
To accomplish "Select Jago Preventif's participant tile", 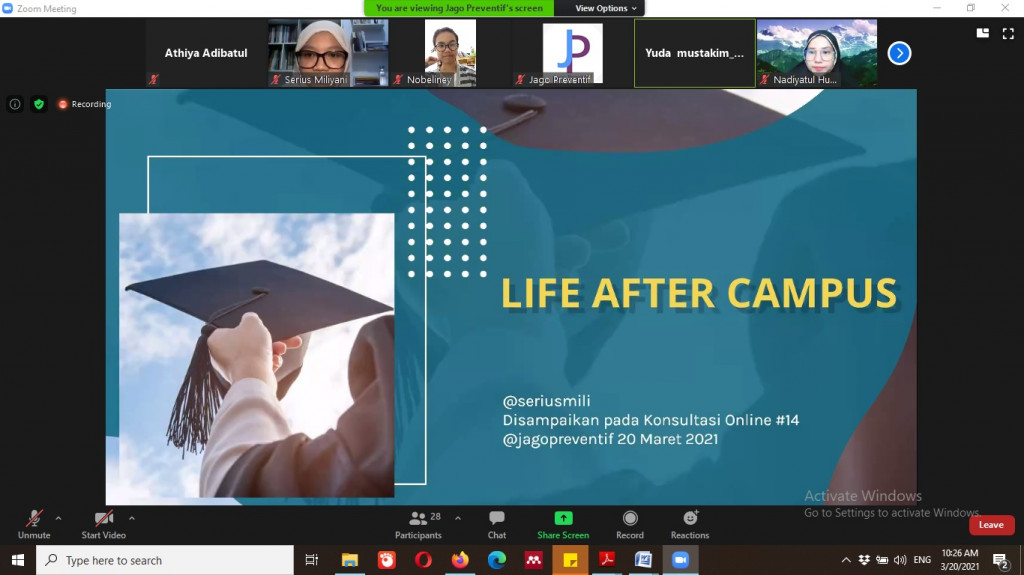I will click(572, 53).
